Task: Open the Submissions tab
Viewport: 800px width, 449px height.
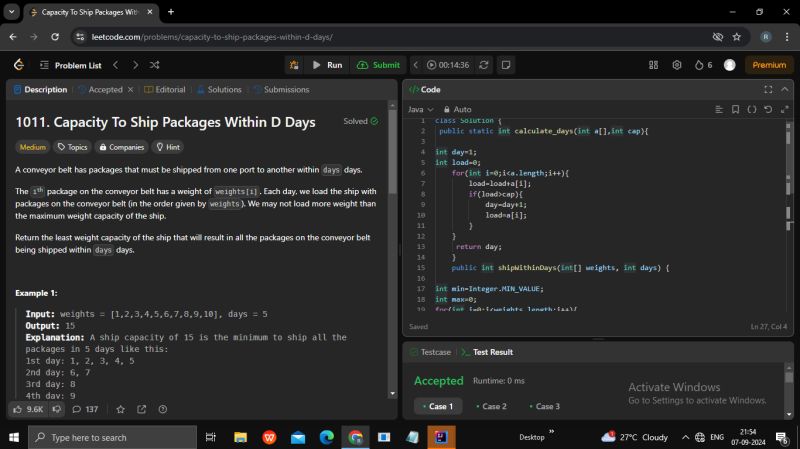Action: pos(281,89)
